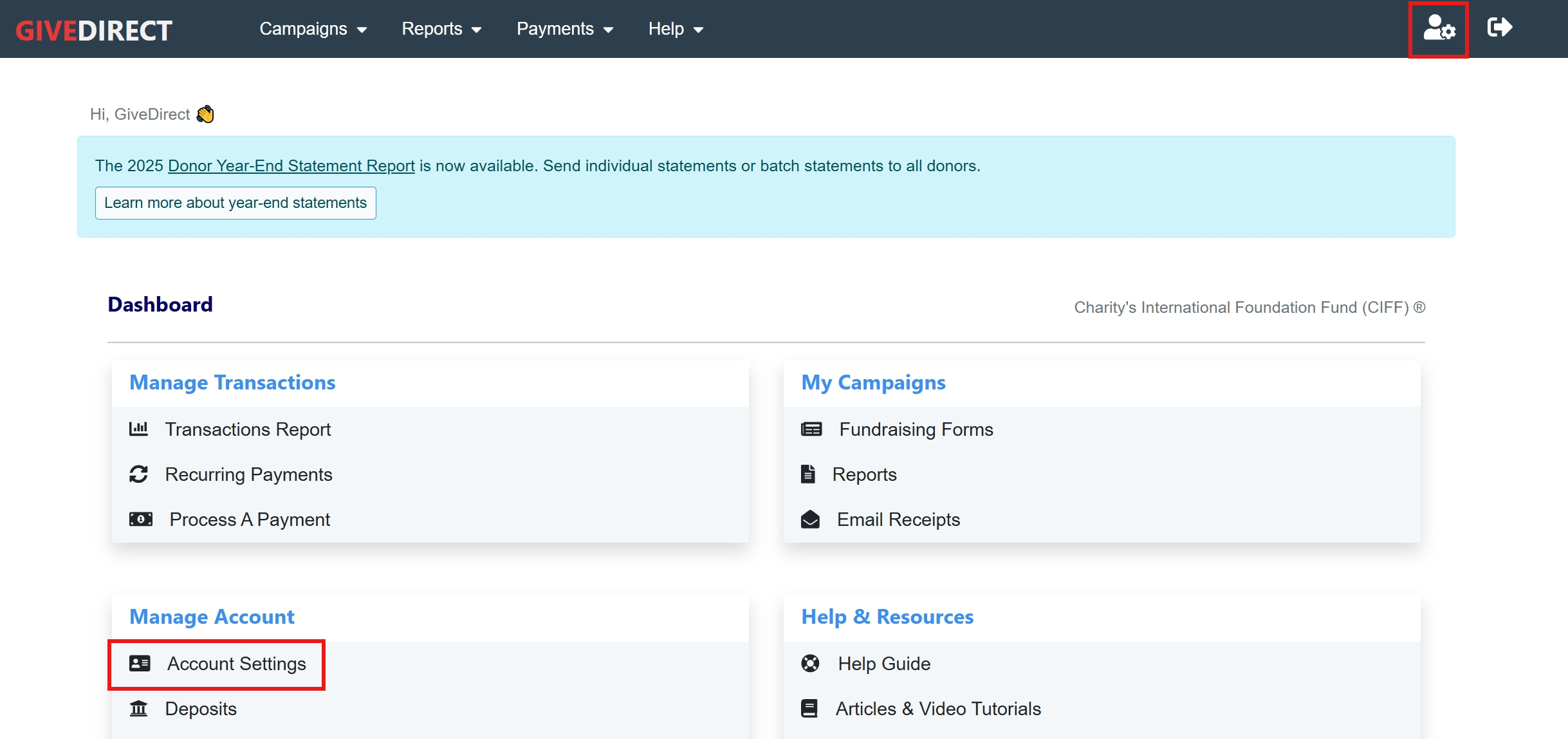Click the Transactions Report chart icon
Image resolution: width=1568 pixels, height=739 pixels.
(138, 429)
